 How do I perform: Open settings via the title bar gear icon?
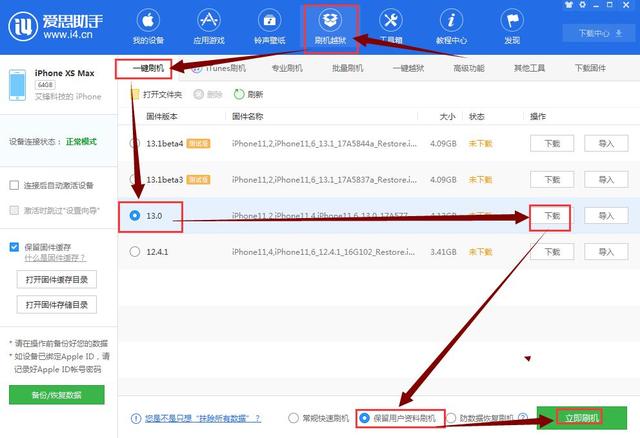(x=582, y=4)
